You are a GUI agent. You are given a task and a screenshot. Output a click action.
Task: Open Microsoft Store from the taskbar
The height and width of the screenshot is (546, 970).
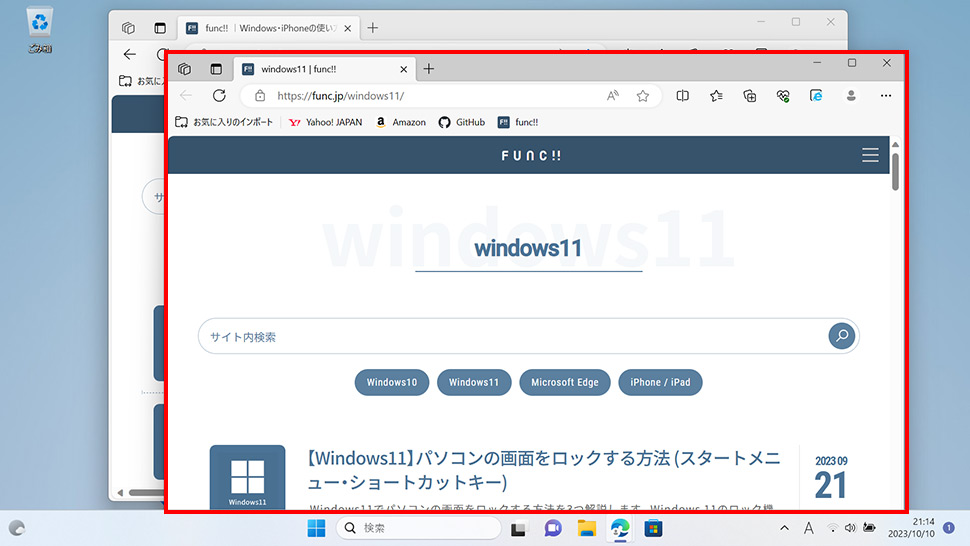(653, 528)
